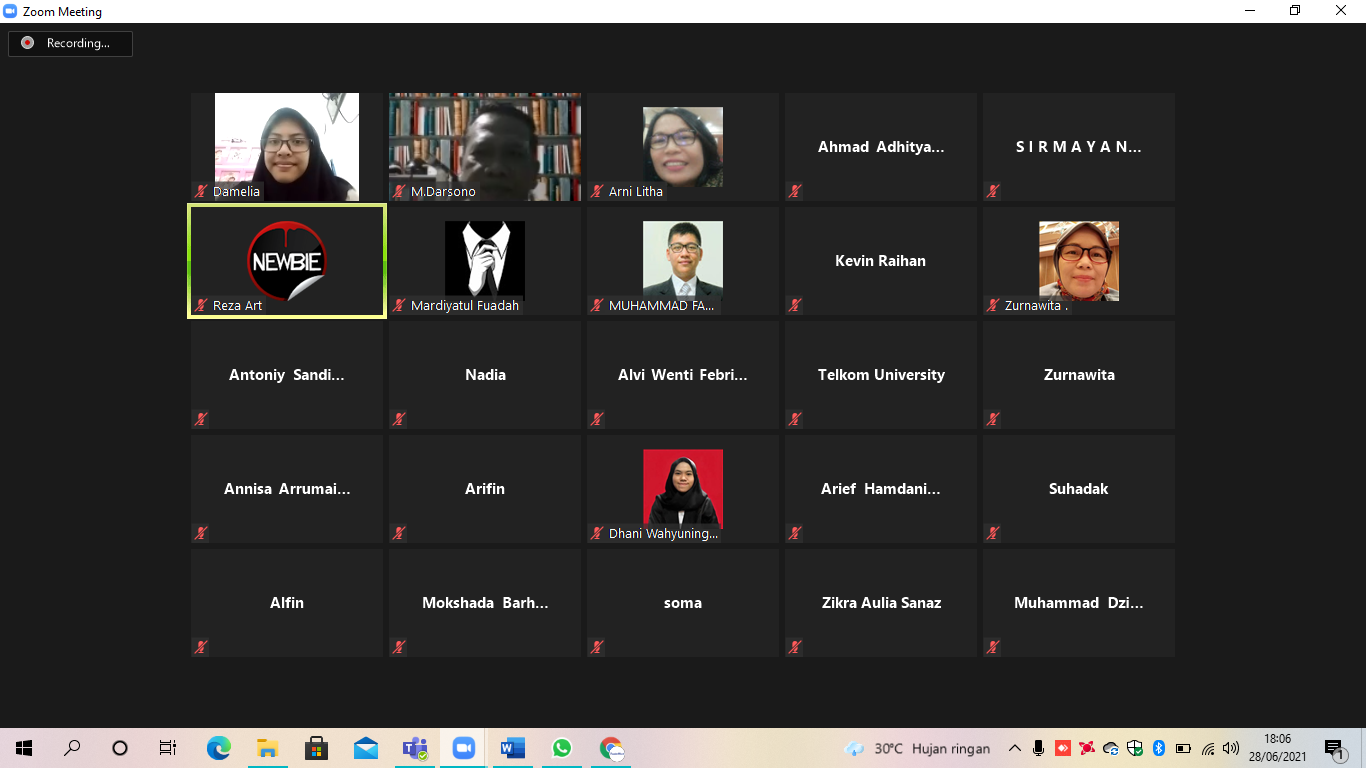Open Task View on the taskbar
This screenshot has width=1366, height=768.
tap(168, 748)
